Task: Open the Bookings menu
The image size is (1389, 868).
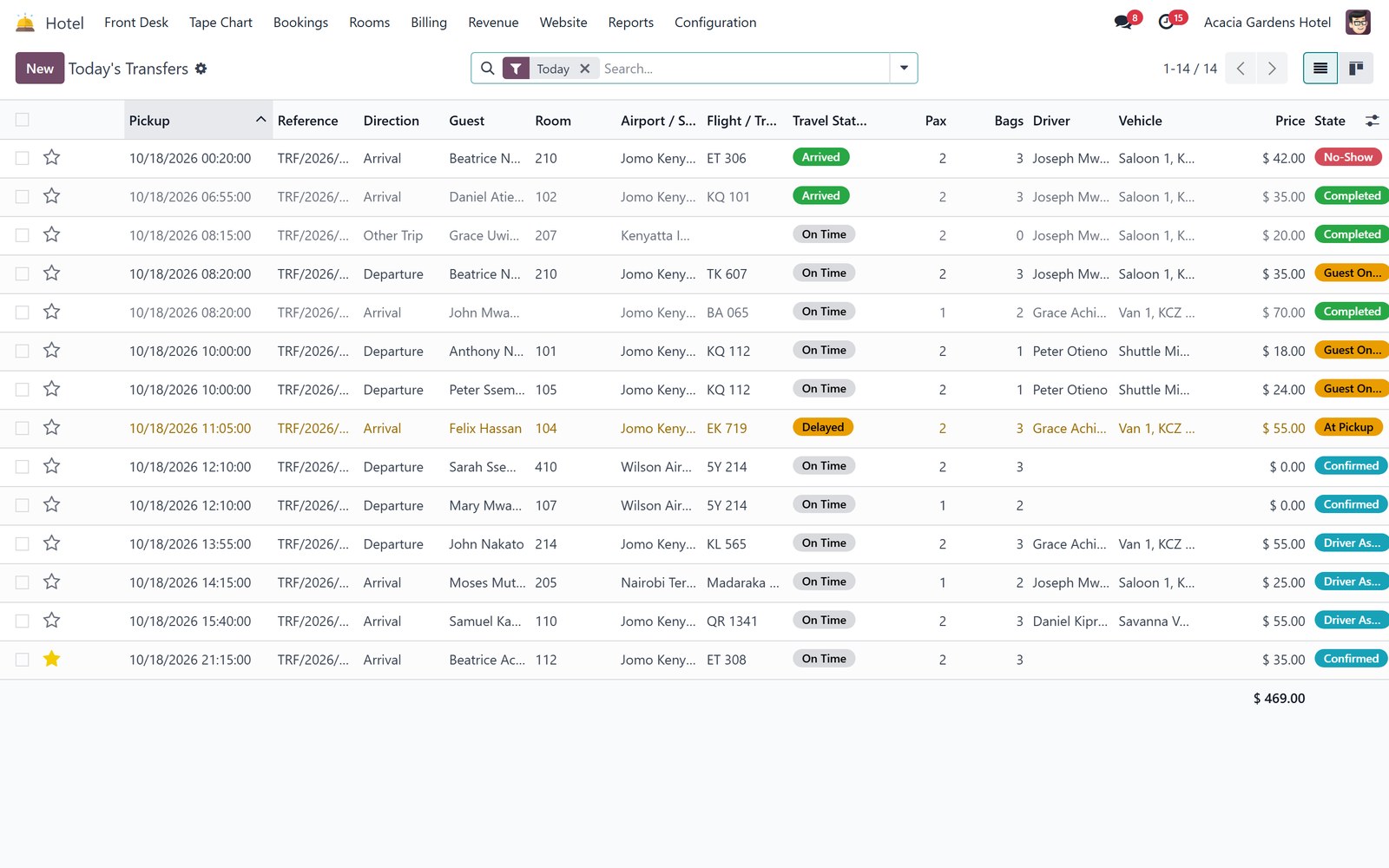Action: pyautogui.click(x=300, y=23)
